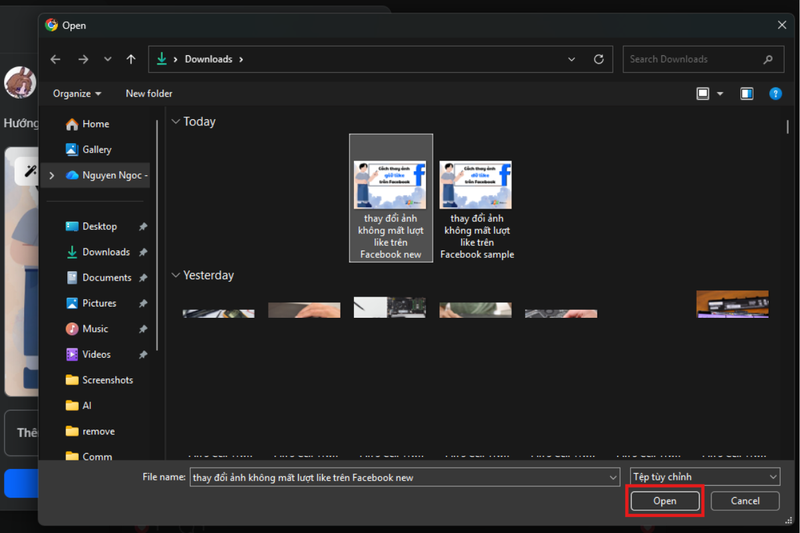Go forward with the right arrow
This screenshot has height=533, width=800.
pyautogui.click(x=83, y=59)
